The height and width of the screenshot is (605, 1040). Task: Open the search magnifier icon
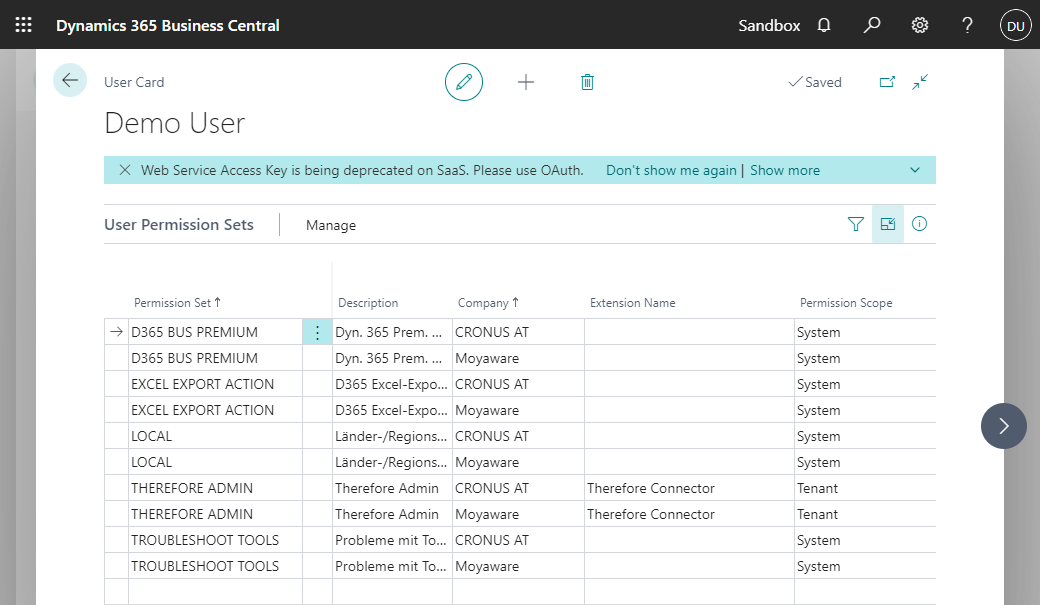tap(872, 25)
